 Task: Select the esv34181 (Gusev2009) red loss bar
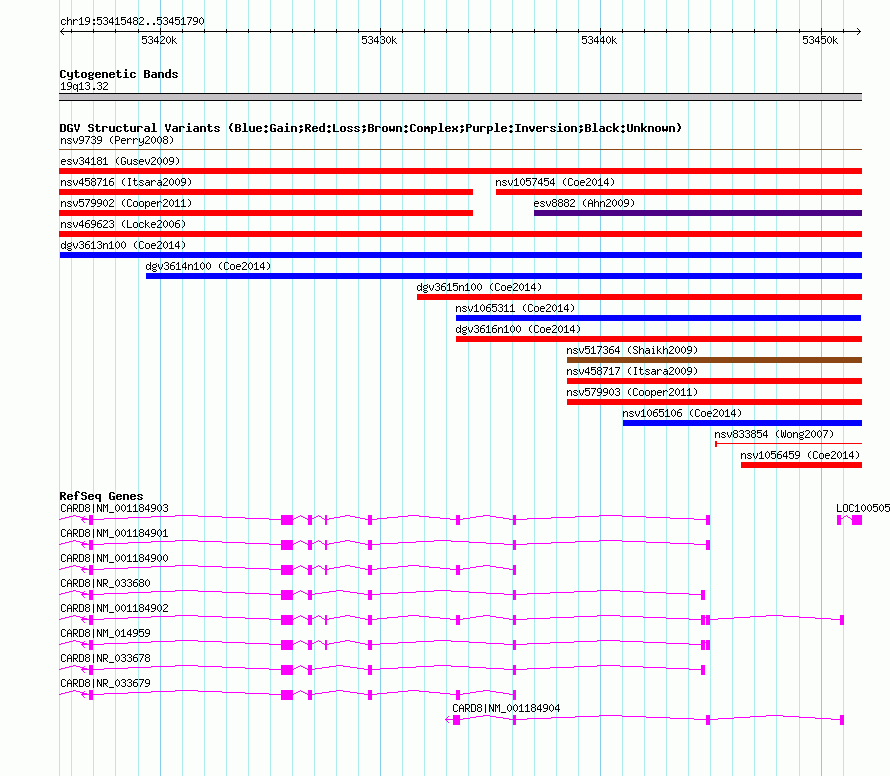point(460,171)
